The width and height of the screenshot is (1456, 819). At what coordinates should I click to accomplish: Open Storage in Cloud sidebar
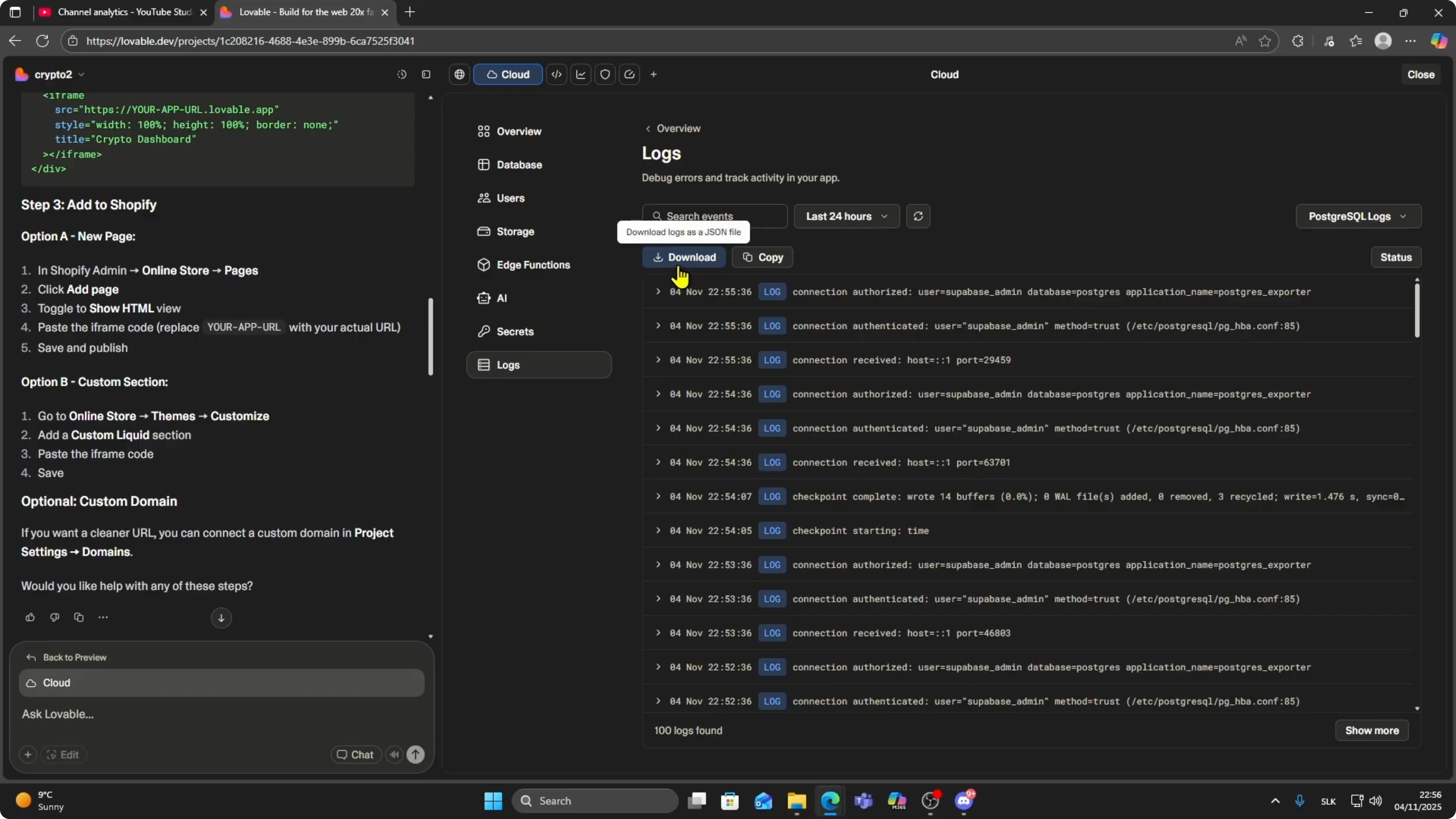538,231
